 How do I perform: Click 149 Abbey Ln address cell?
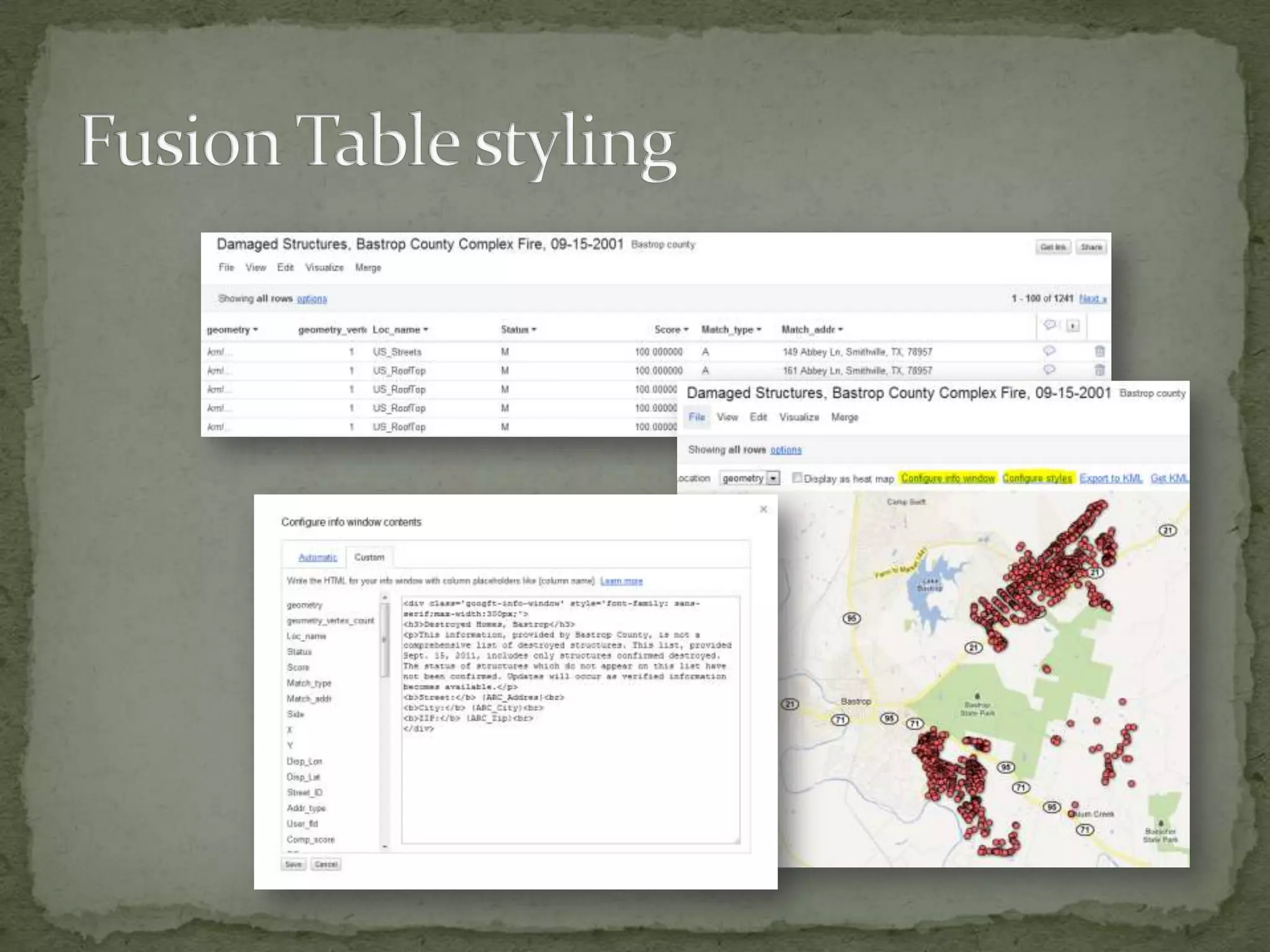click(857, 351)
